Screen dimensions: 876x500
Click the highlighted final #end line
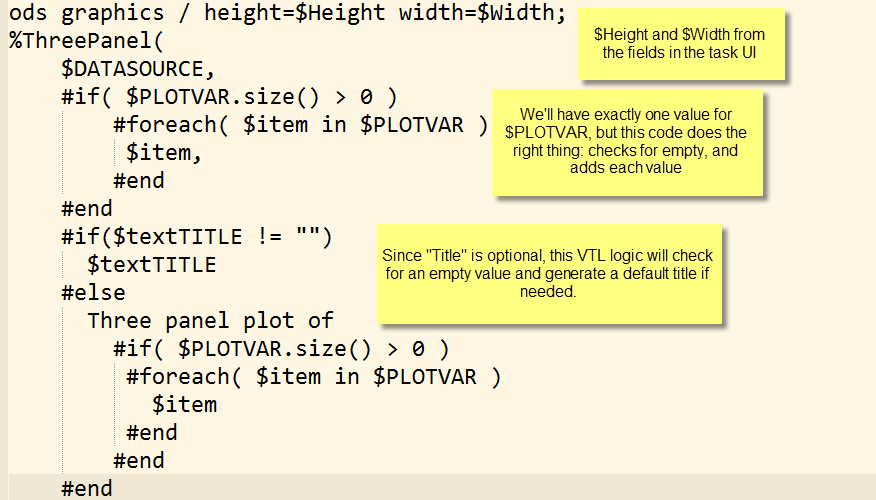pyautogui.click(x=87, y=488)
